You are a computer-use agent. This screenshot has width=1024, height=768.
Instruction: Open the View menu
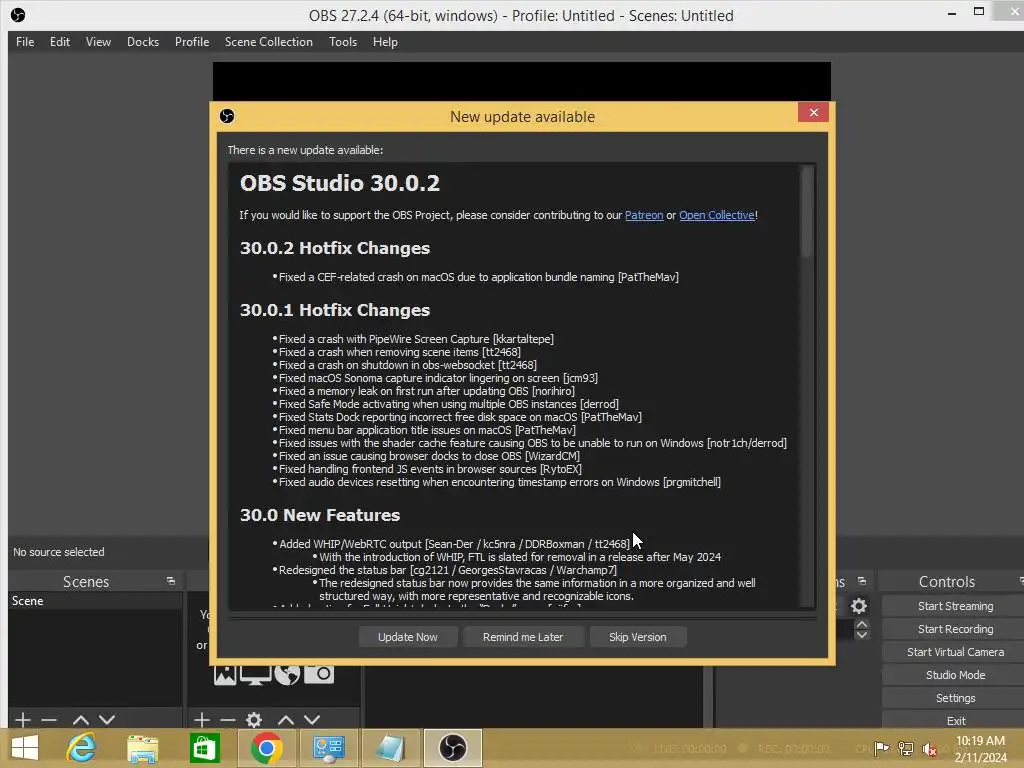98,42
